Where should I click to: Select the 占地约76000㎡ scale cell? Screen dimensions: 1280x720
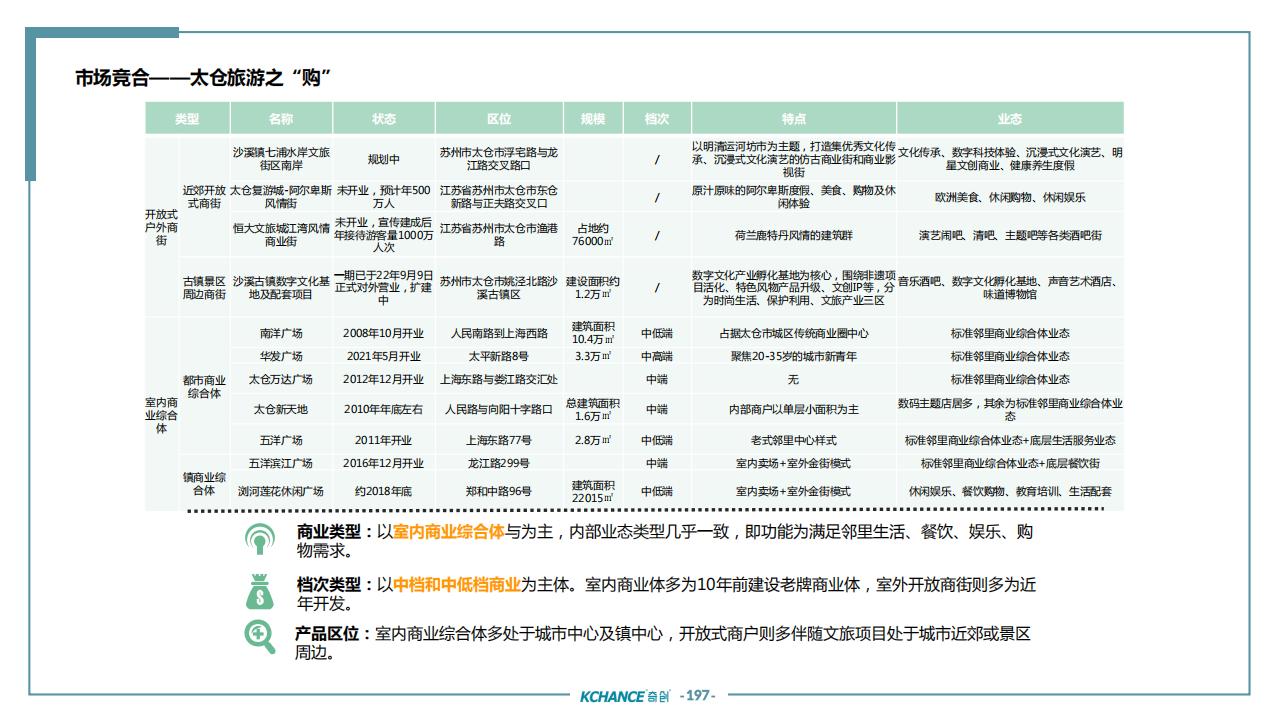pos(593,235)
